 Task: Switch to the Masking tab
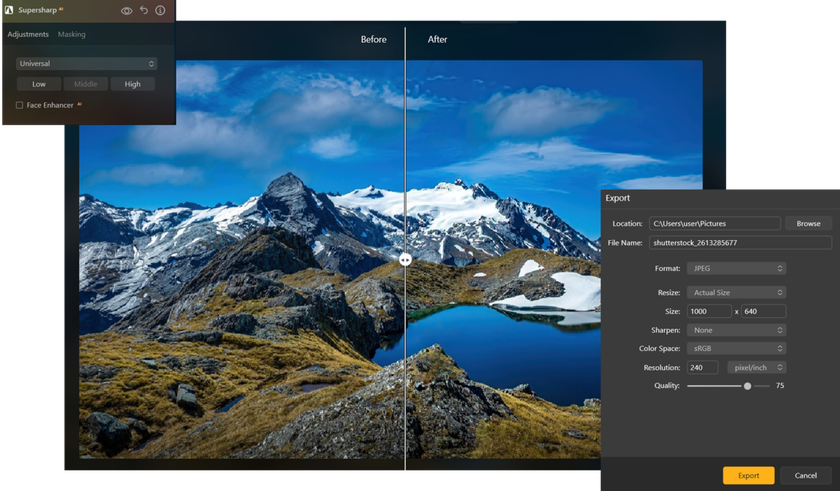tap(71, 34)
